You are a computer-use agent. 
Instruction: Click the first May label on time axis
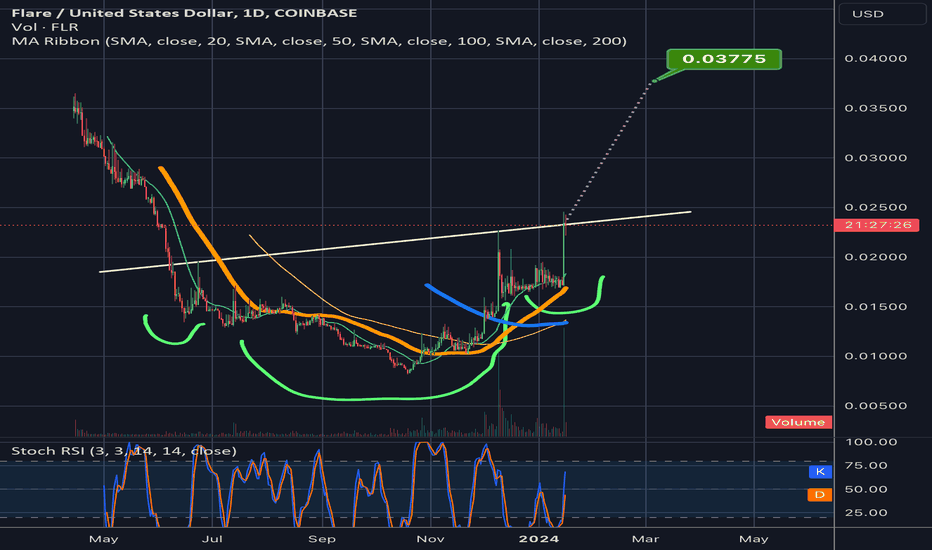click(103, 539)
